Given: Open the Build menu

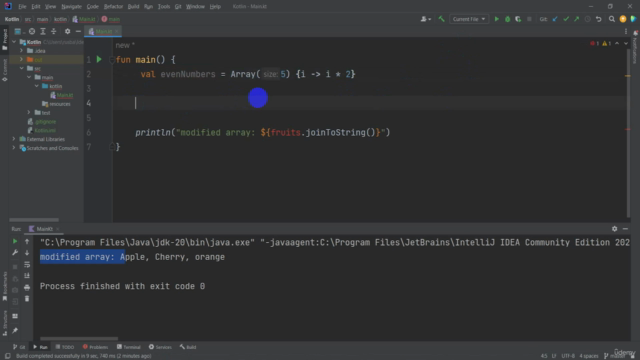Looking at the screenshot, I should click(133, 7).
